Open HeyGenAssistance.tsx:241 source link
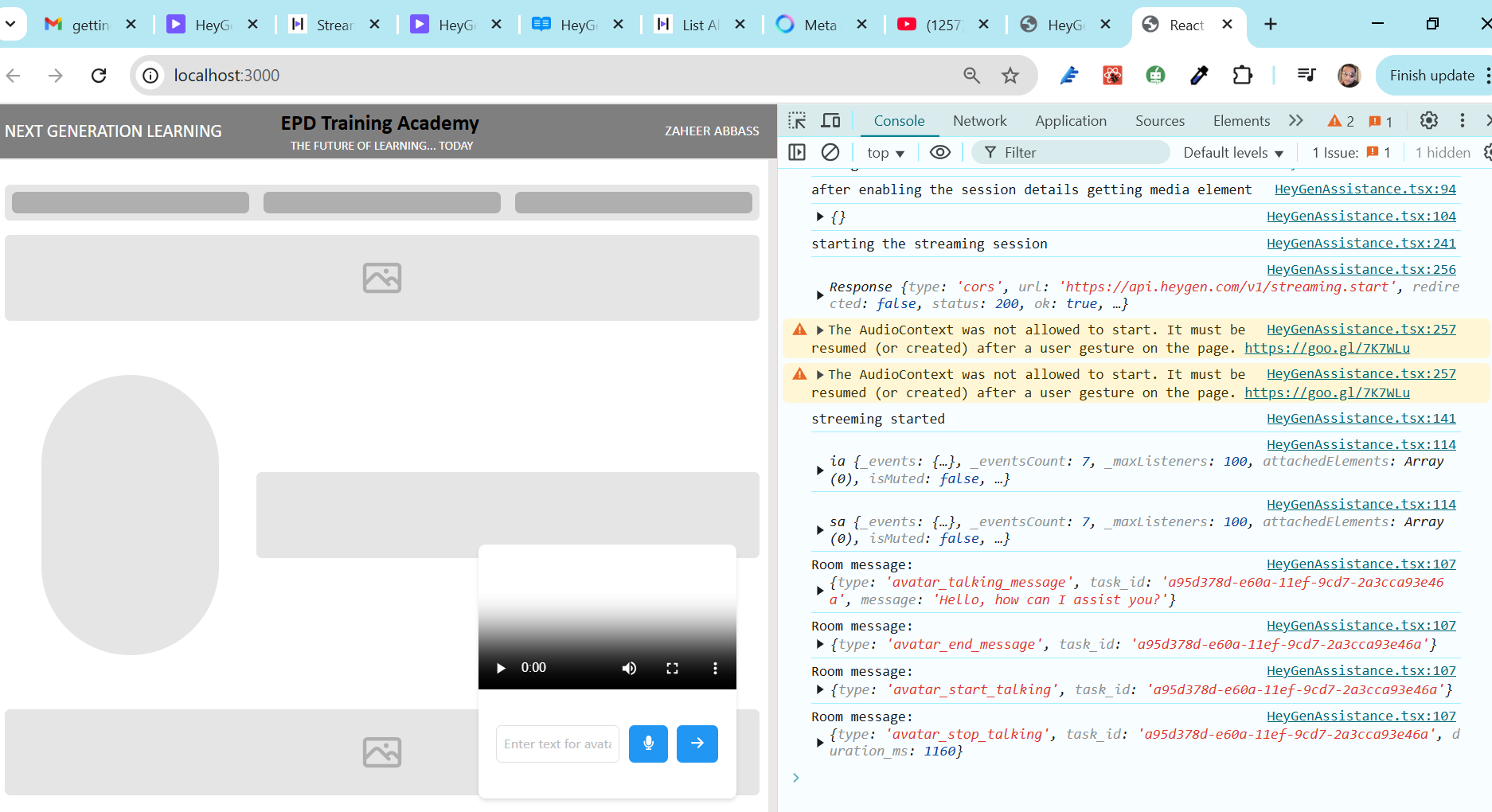This screenshot has width=1492, height=812. (x=1361, y=244)
